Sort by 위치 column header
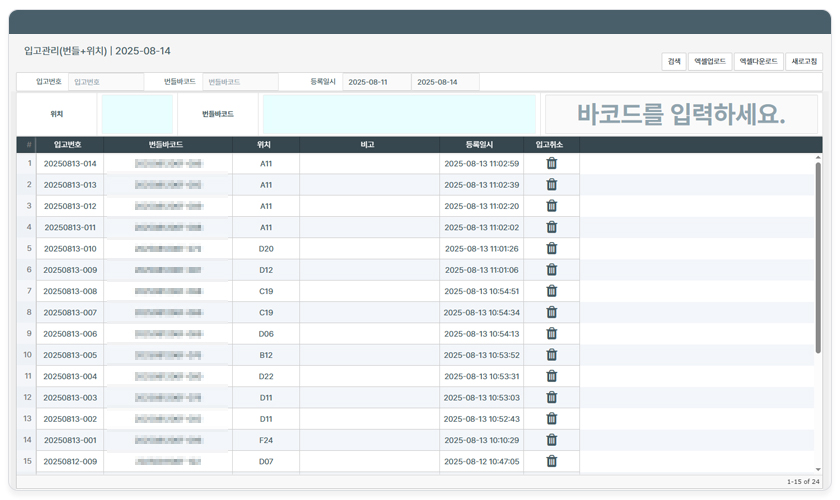This screenshot has height=500, width=840. (264, 145)
